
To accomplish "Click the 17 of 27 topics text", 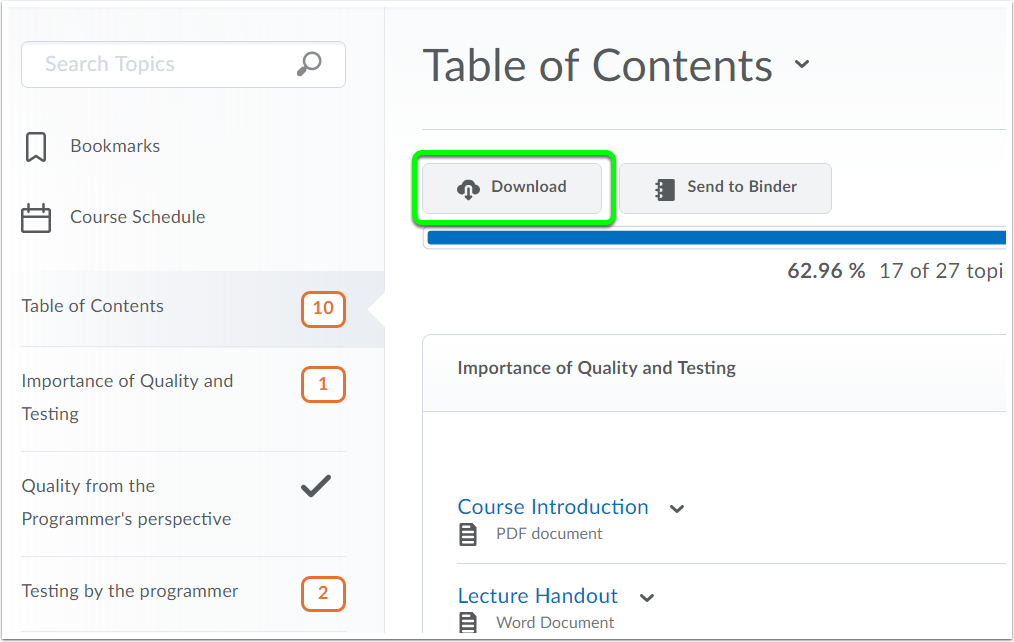I will pyautogui.click(x=942, y=271).
